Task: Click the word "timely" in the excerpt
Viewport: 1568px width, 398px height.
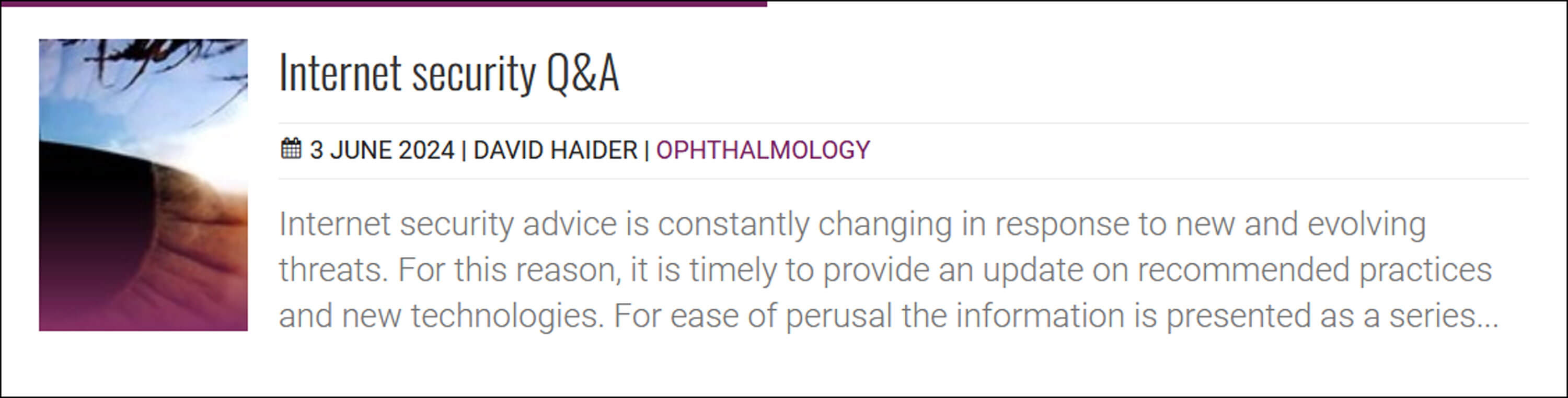Action: 732,270
